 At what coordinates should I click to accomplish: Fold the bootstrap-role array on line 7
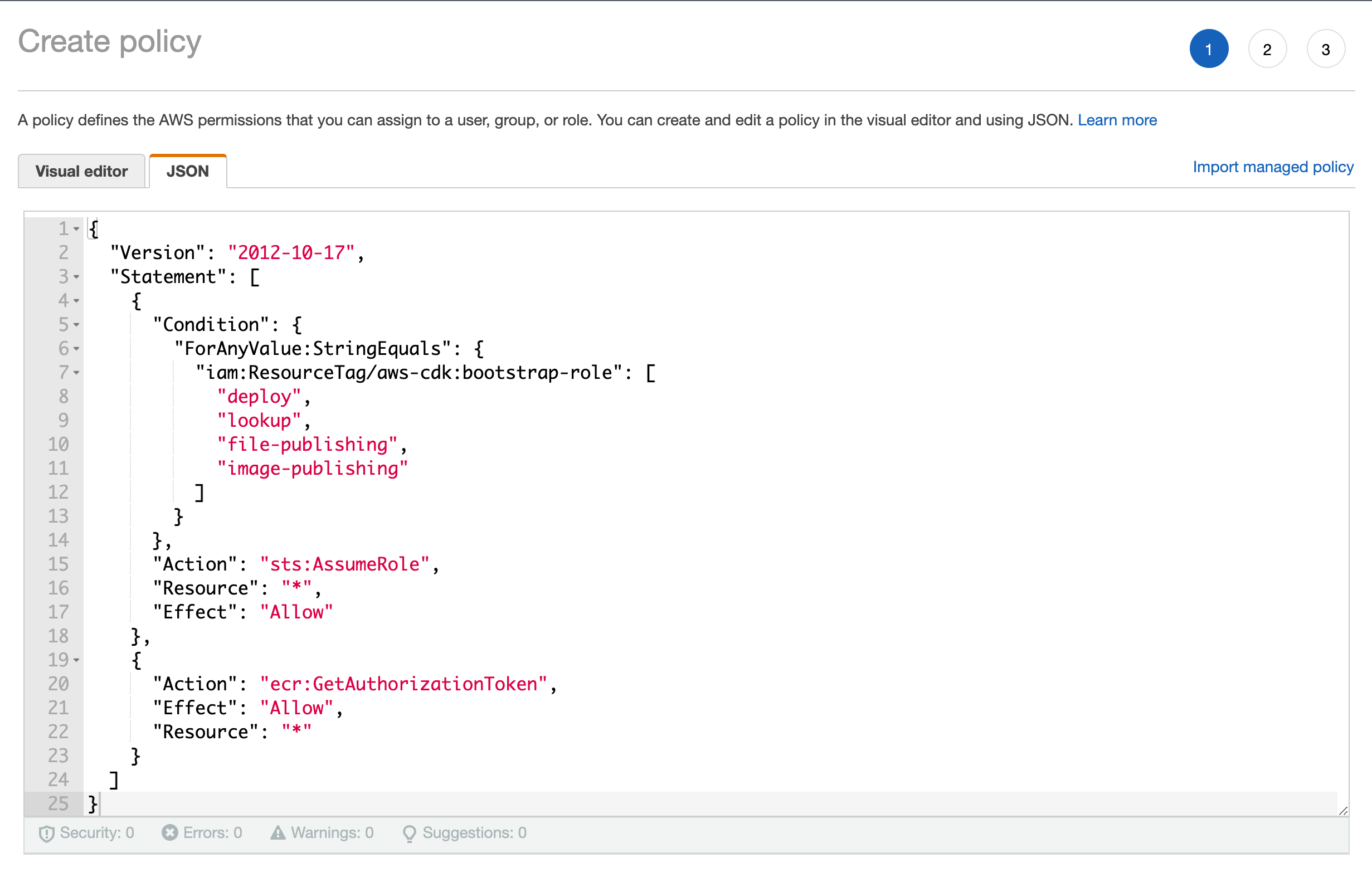click(76, 373)
